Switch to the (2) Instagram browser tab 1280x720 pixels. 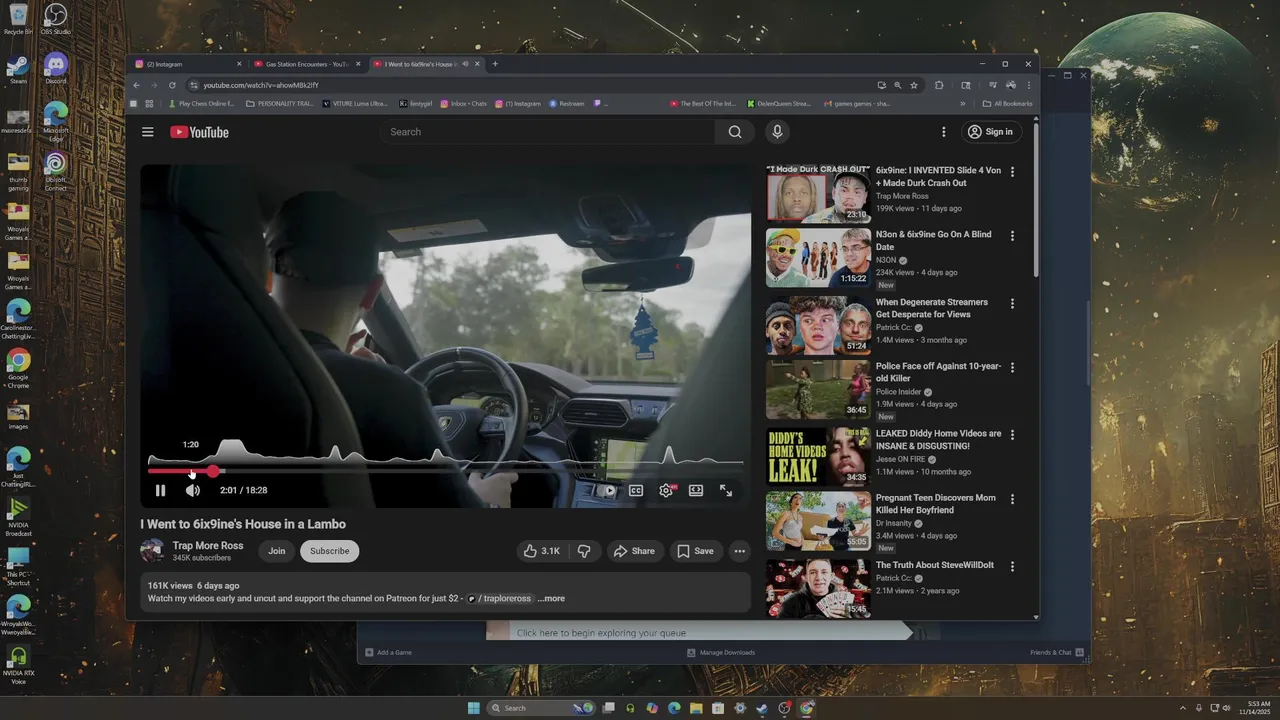coord(186,64)
